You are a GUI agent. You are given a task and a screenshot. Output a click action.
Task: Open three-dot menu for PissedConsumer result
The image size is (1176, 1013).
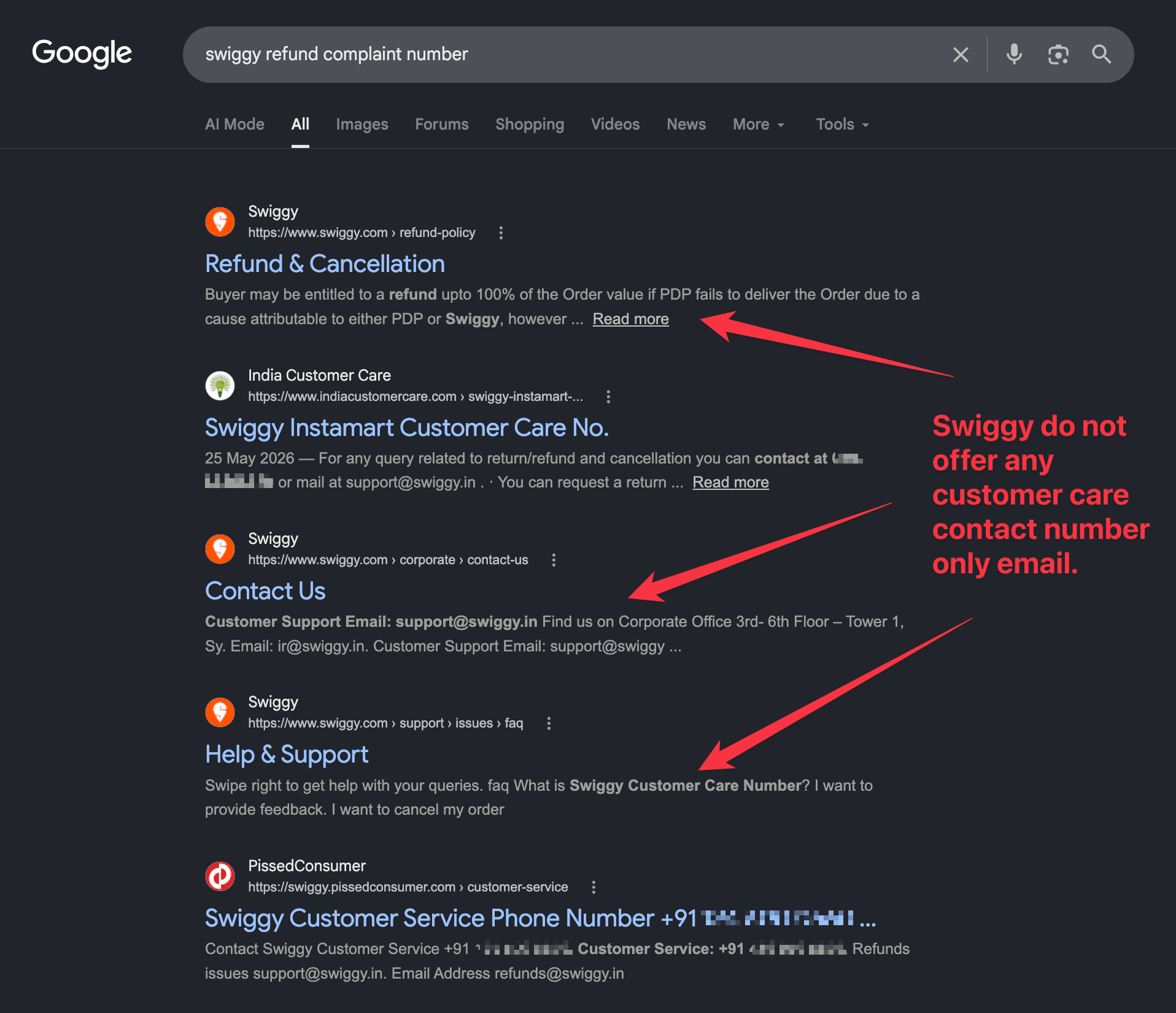click(594, 887)
